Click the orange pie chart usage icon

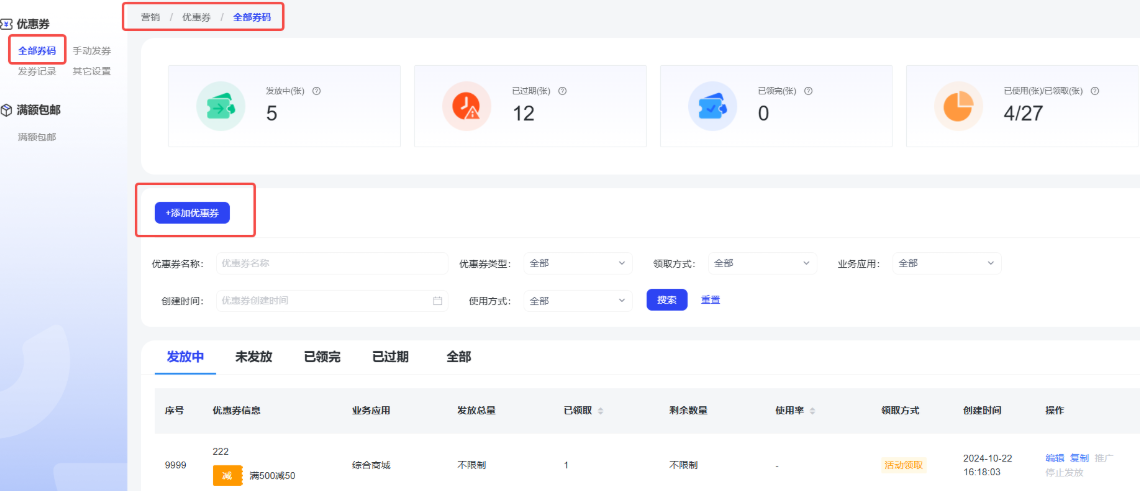click(958, 106)
